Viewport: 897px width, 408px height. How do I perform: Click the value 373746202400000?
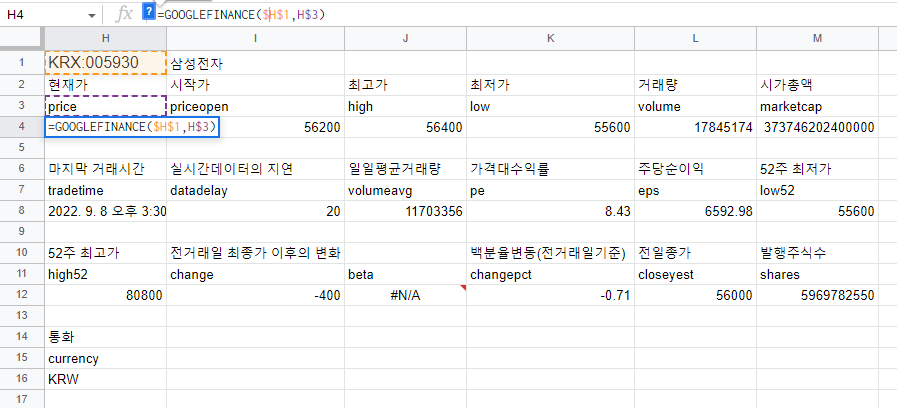(819, 127)
